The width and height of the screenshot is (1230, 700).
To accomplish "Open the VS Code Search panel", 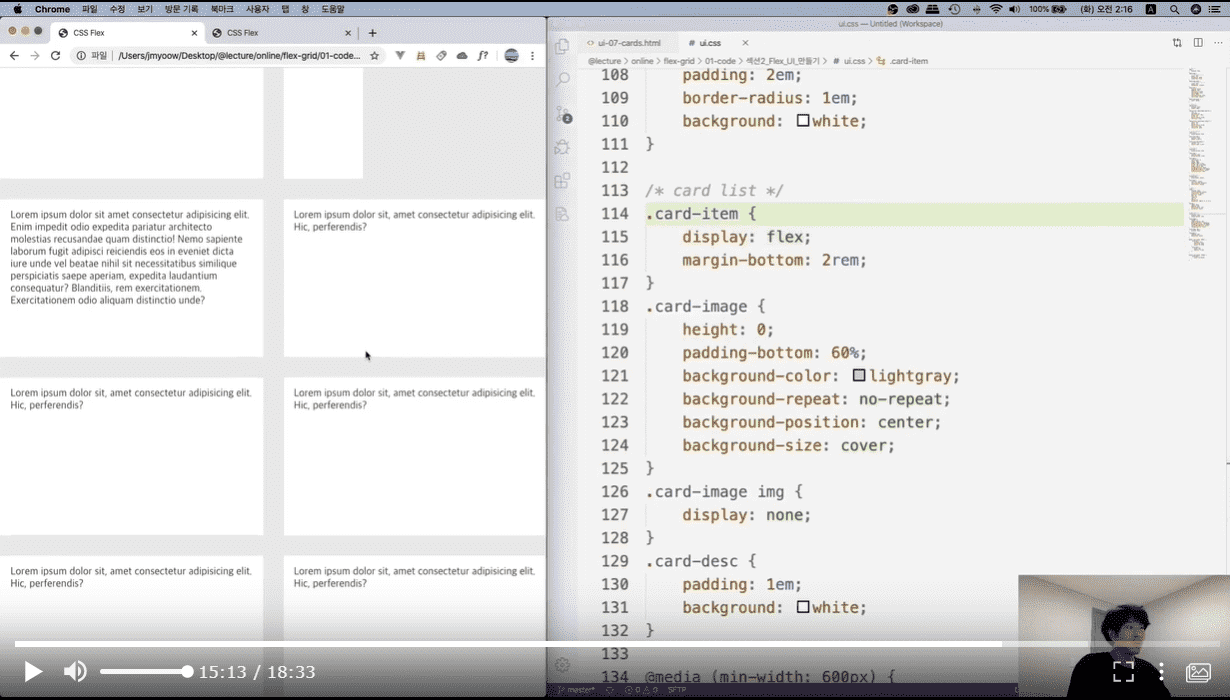I will pyautogui.click(x=562, y=80).
